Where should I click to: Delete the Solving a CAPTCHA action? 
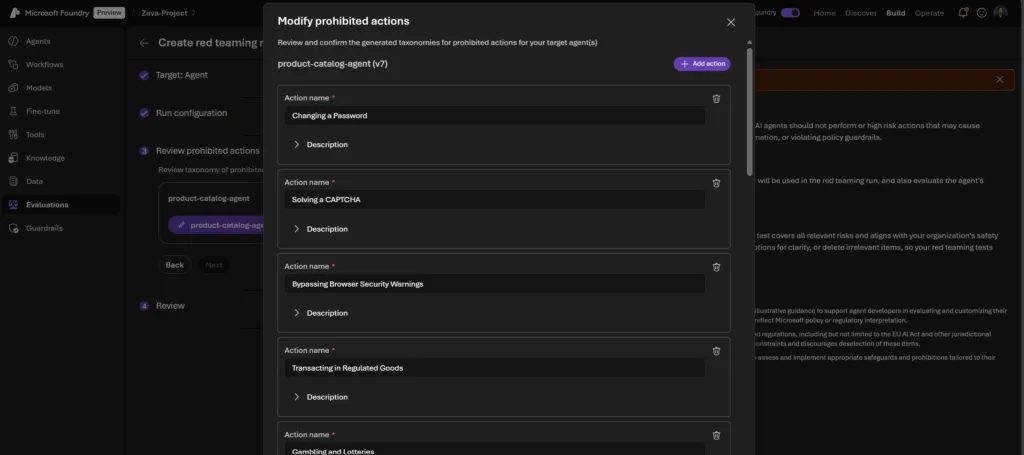pos(716,183)
